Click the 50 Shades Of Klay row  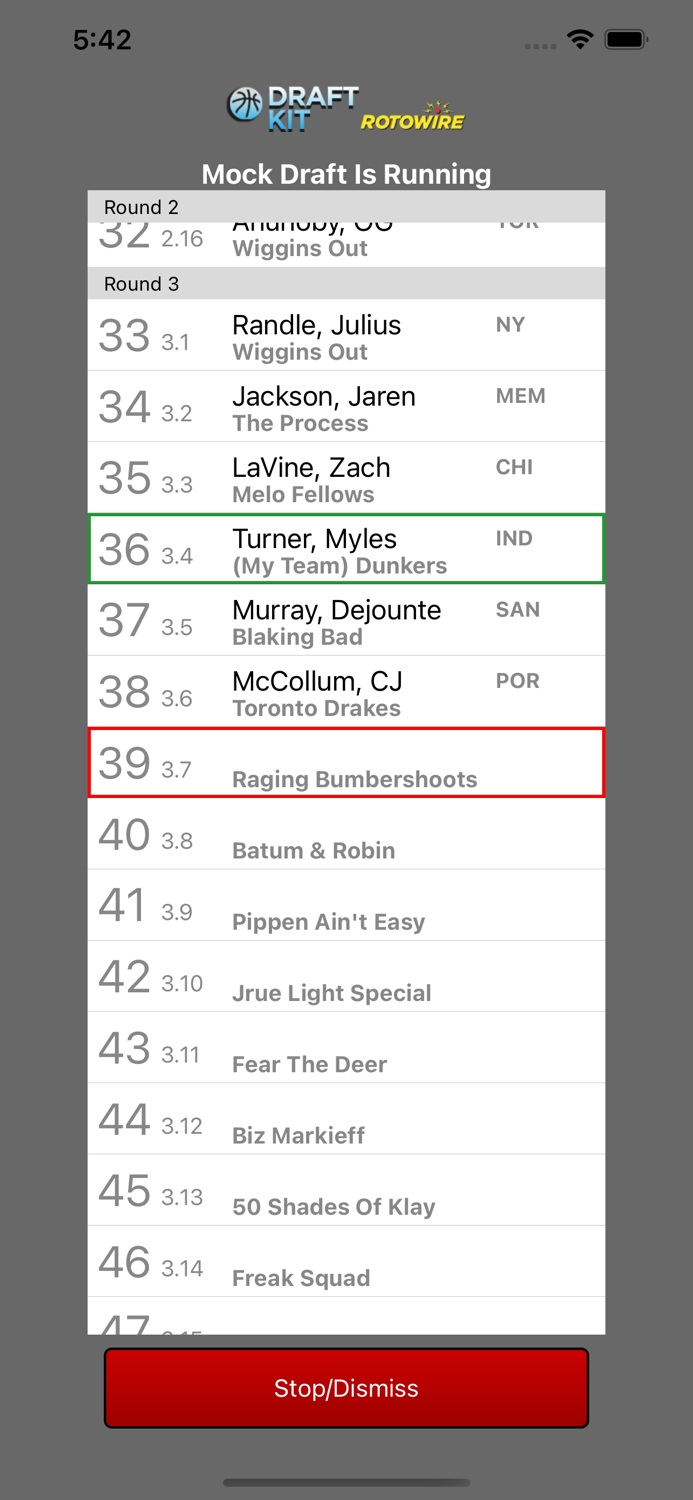346,1189
